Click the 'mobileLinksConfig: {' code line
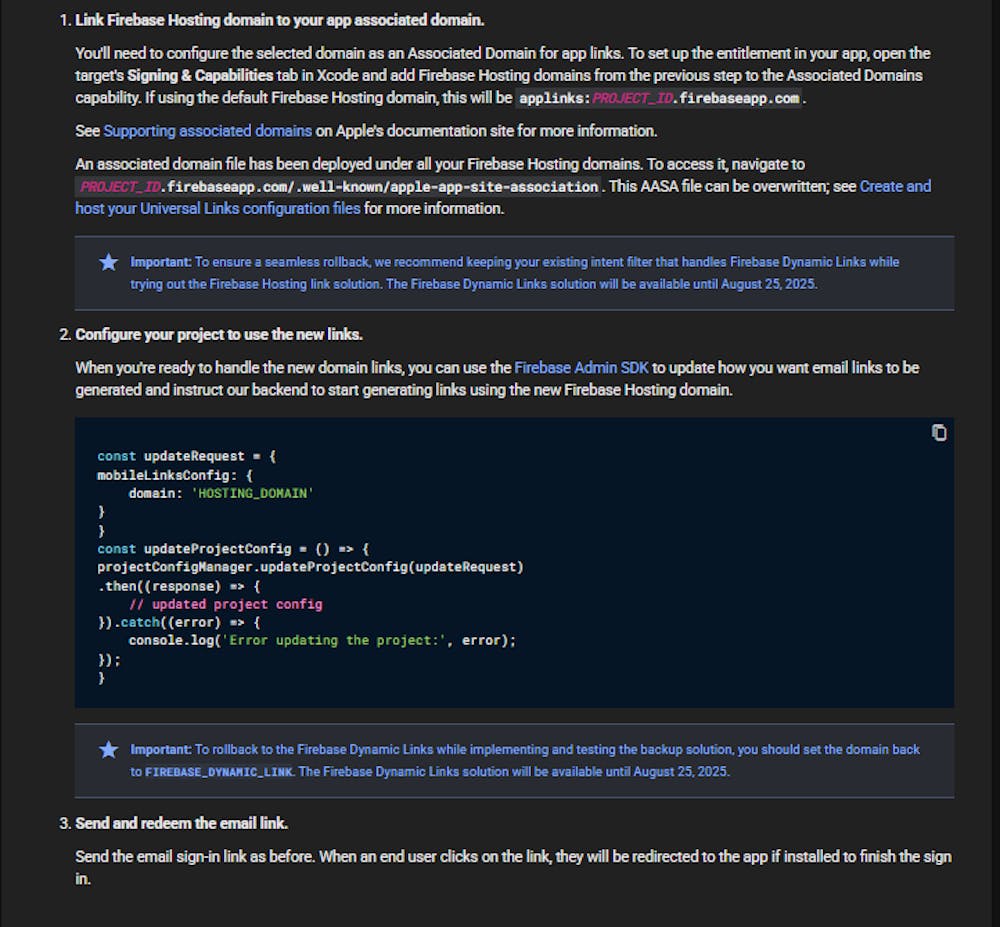 175,475
